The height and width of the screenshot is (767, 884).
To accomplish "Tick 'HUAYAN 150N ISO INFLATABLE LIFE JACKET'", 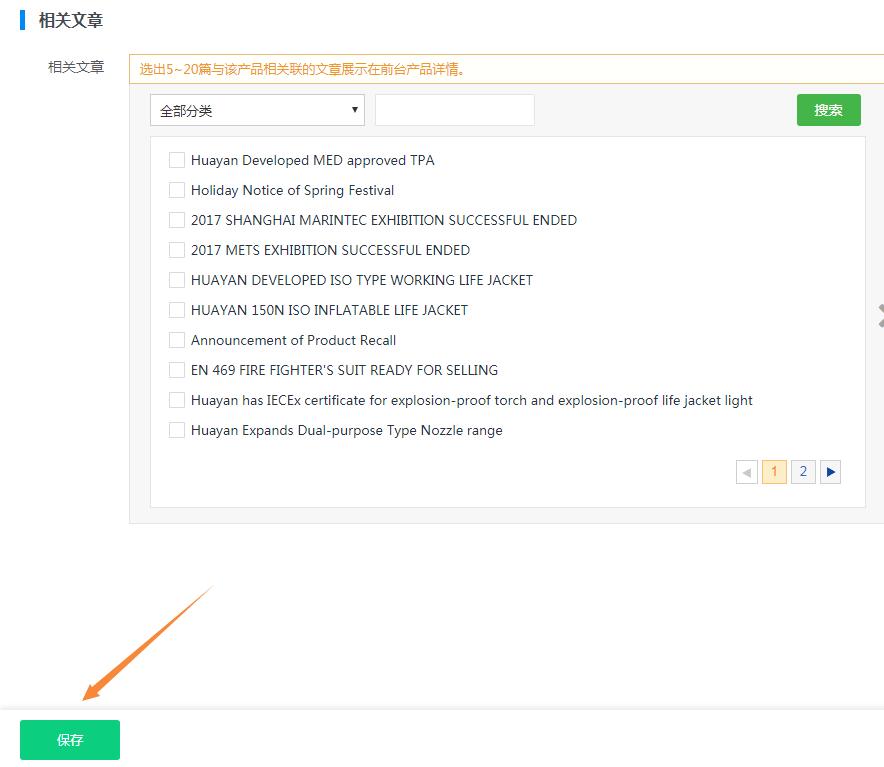I will tap(177, 310).
